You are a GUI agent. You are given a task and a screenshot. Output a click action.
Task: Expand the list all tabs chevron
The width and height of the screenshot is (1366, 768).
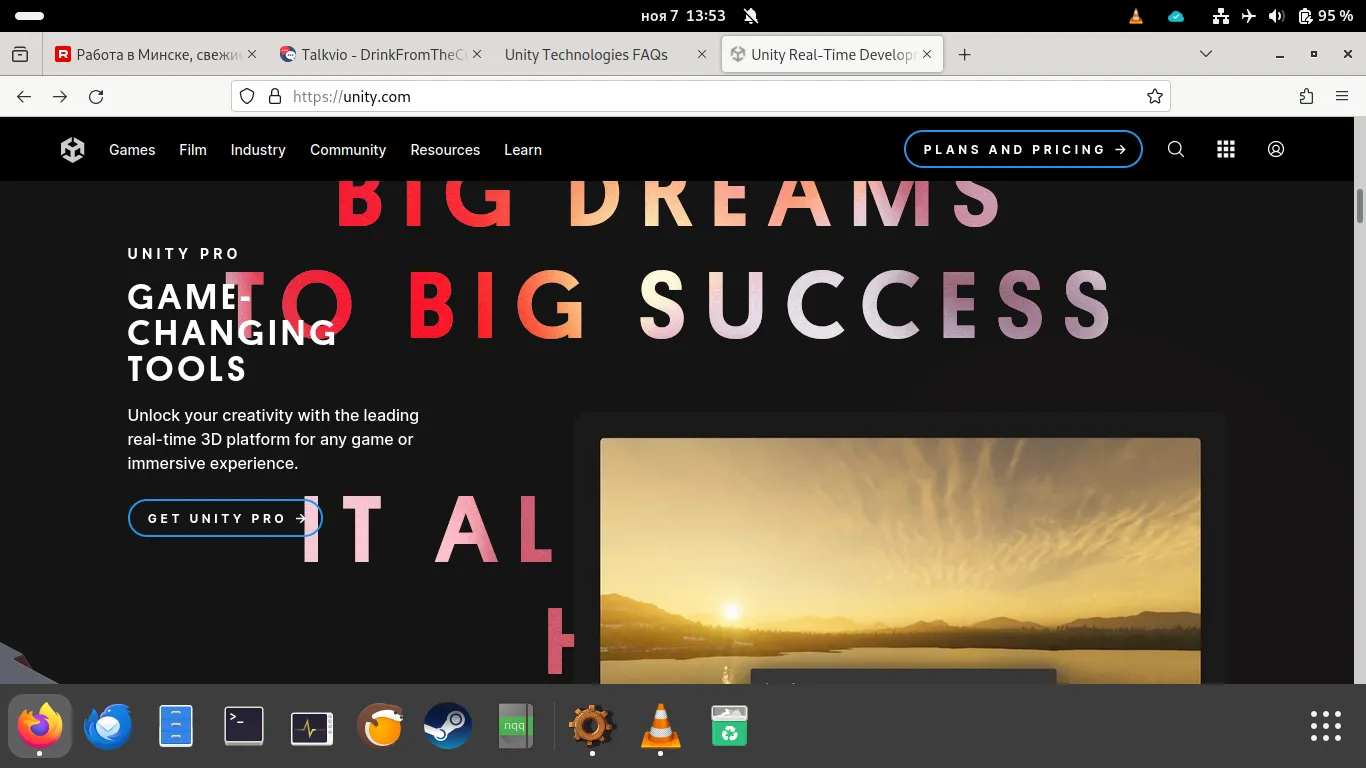pos(1206,54)
